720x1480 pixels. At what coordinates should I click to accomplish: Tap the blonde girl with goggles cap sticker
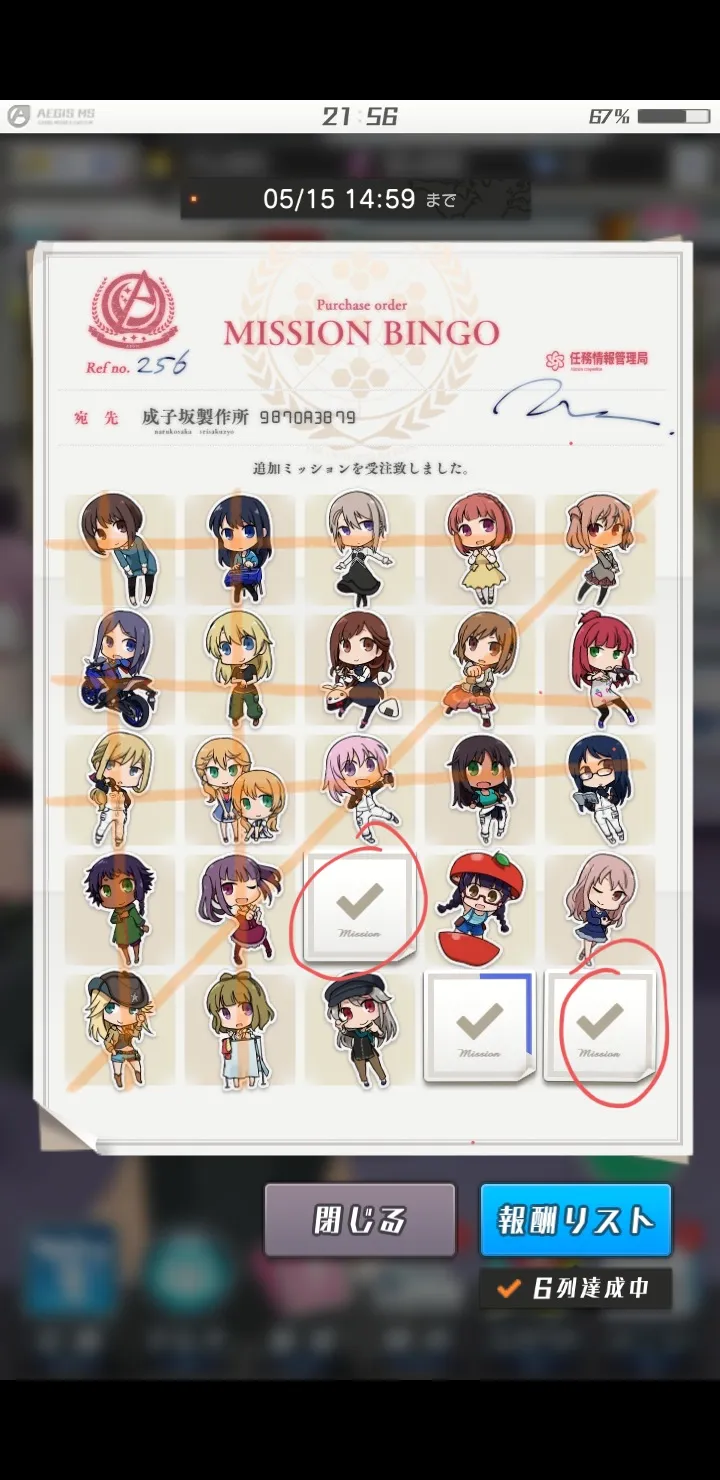point(120,1029)
